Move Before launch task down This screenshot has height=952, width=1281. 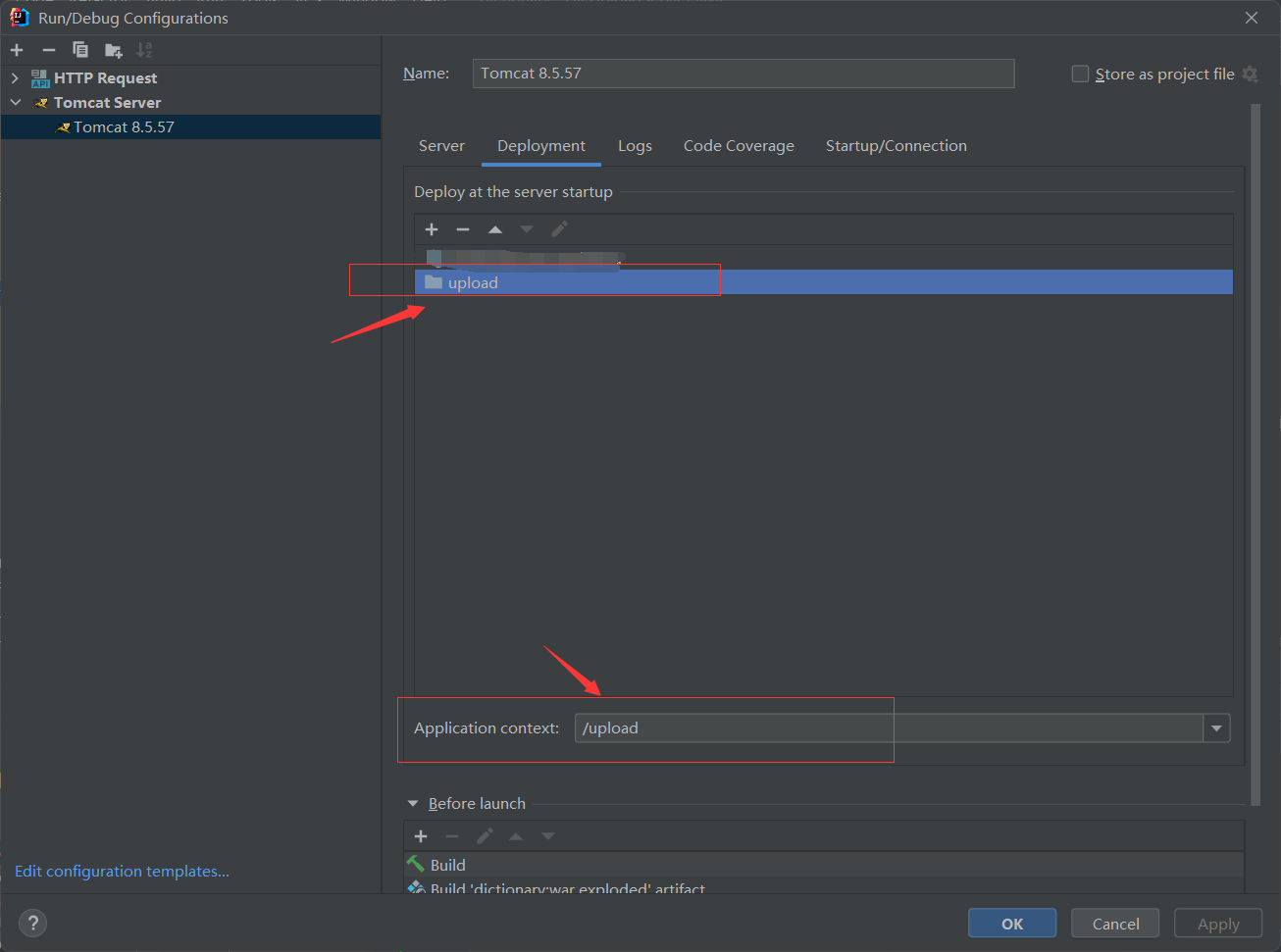point(548,836)
